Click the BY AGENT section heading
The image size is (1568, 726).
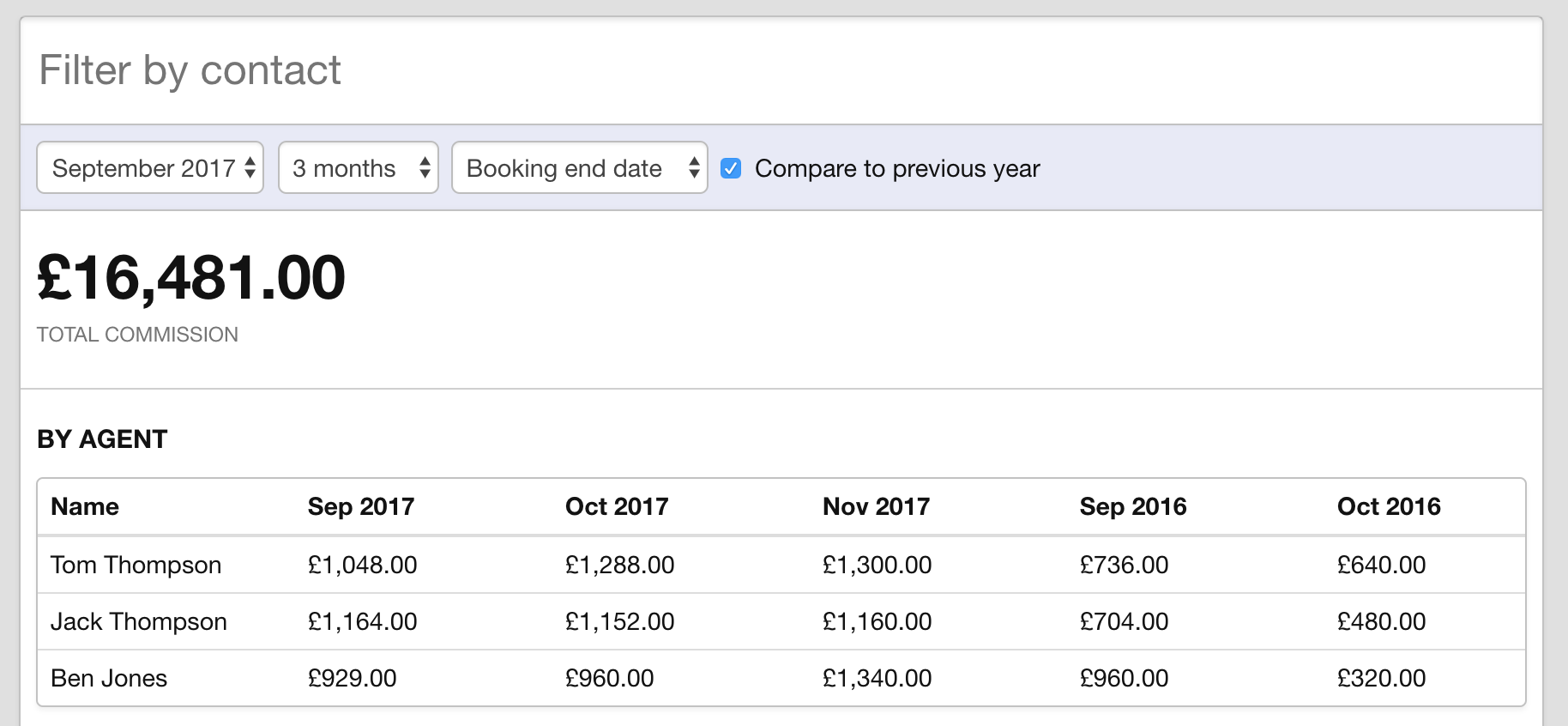(102, 439)
